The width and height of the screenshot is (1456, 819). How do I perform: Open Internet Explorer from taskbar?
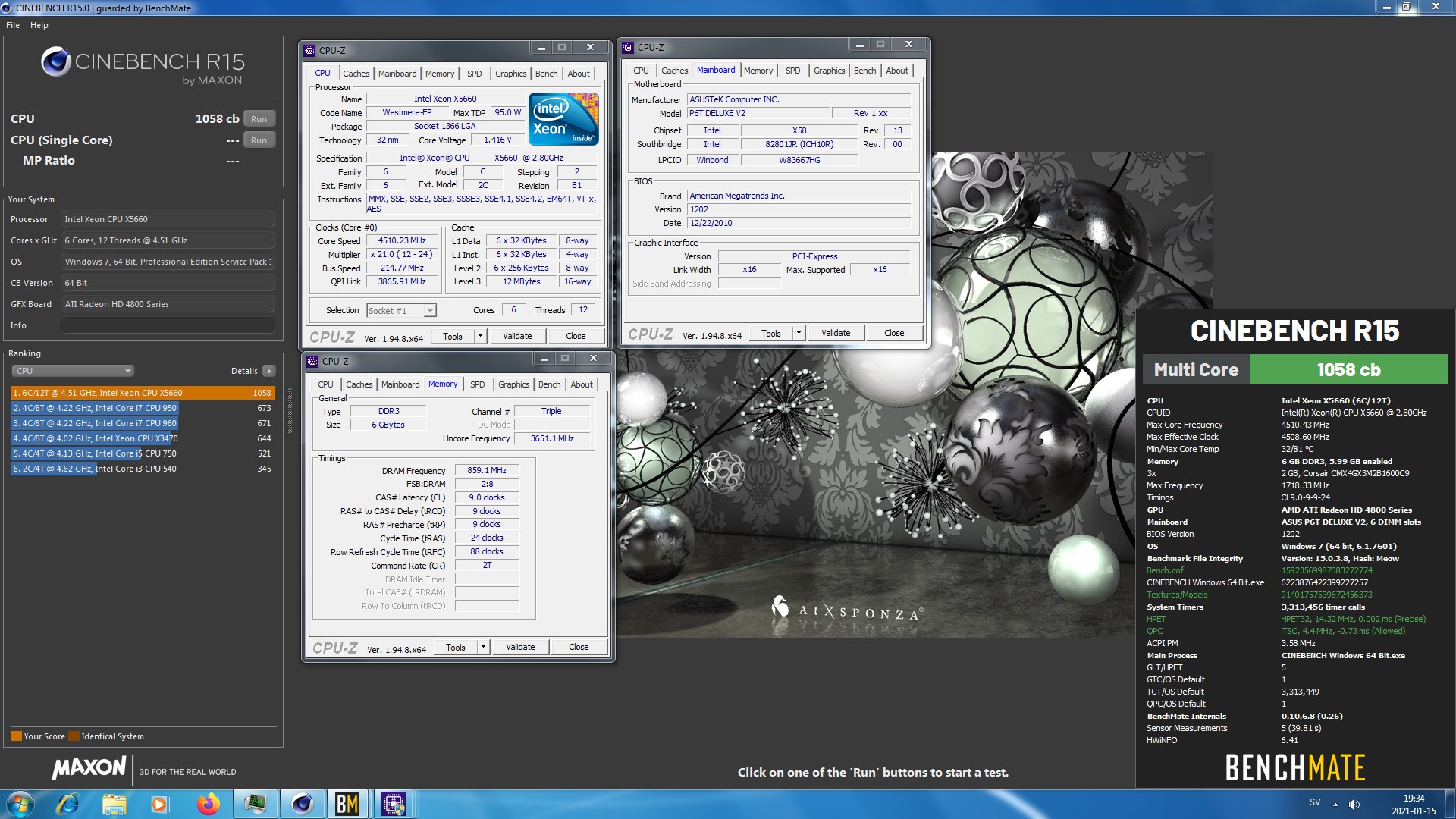coord(68,804)
